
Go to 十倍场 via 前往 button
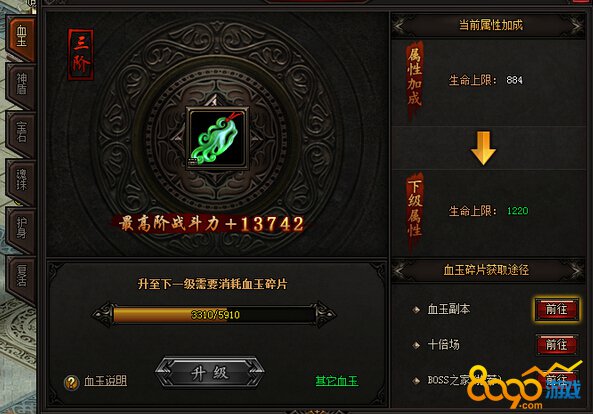pos(557,344)
